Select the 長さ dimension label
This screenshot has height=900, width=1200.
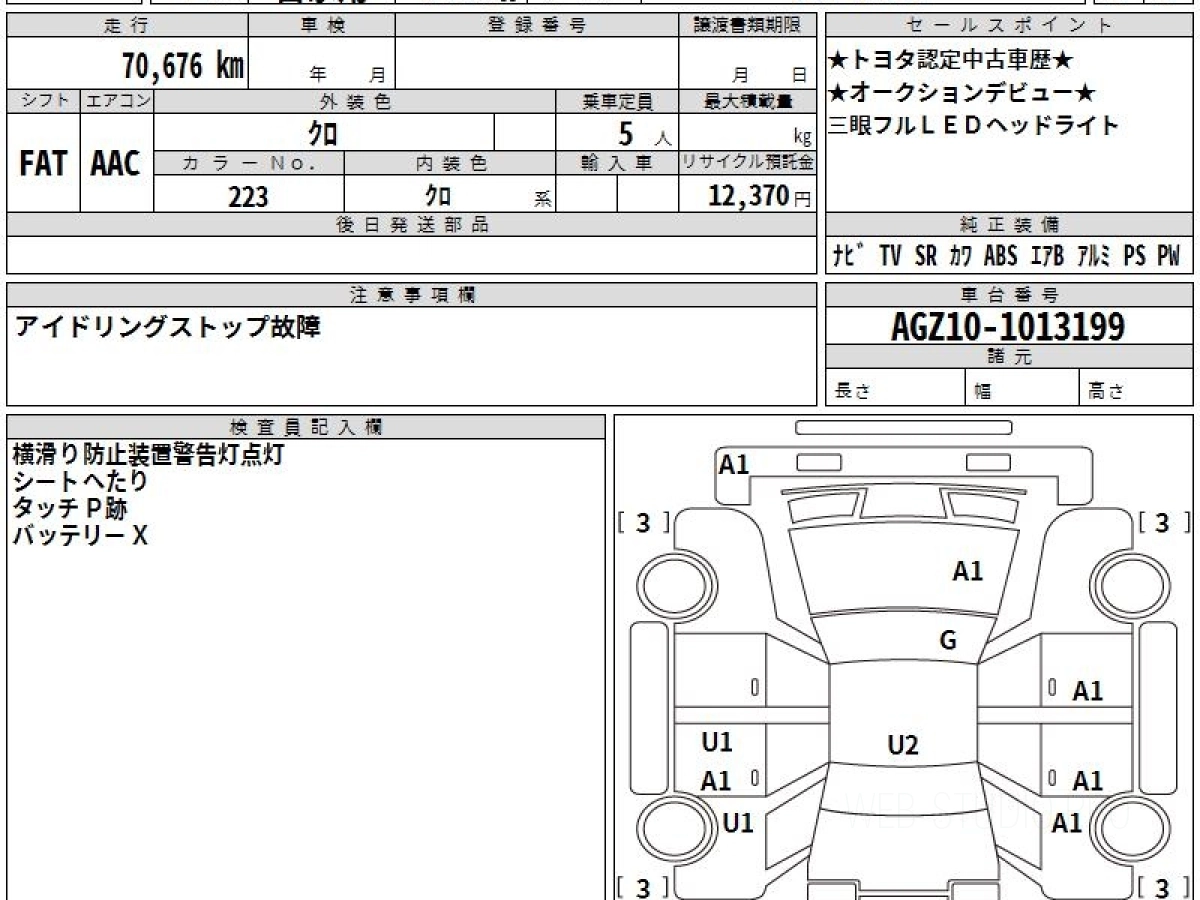(853, 391)
